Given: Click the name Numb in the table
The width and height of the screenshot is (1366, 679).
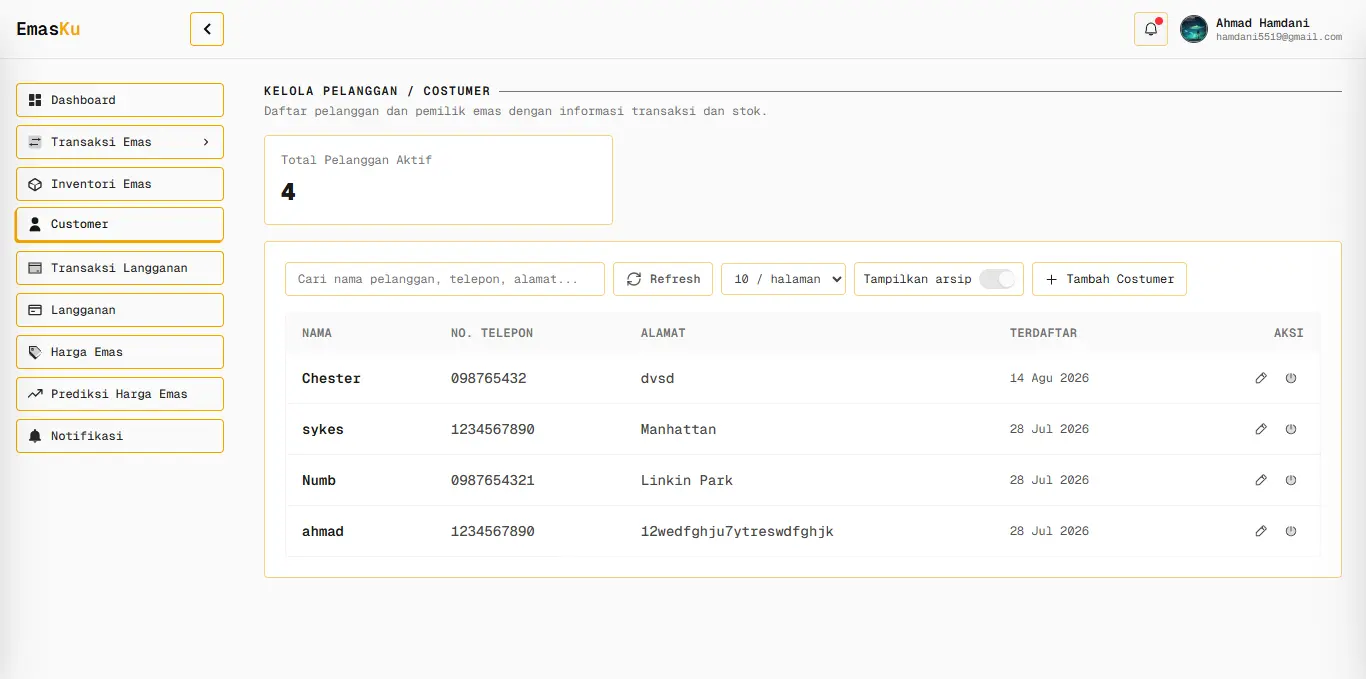Looking at the screenshot, I should 319,480.
